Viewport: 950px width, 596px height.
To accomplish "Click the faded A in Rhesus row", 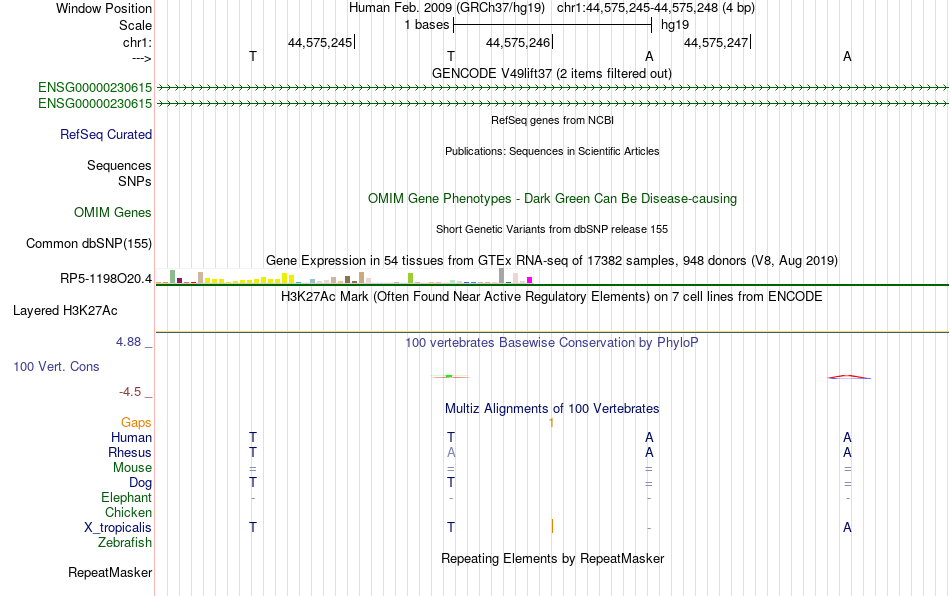I will click(x=451, y=452).
